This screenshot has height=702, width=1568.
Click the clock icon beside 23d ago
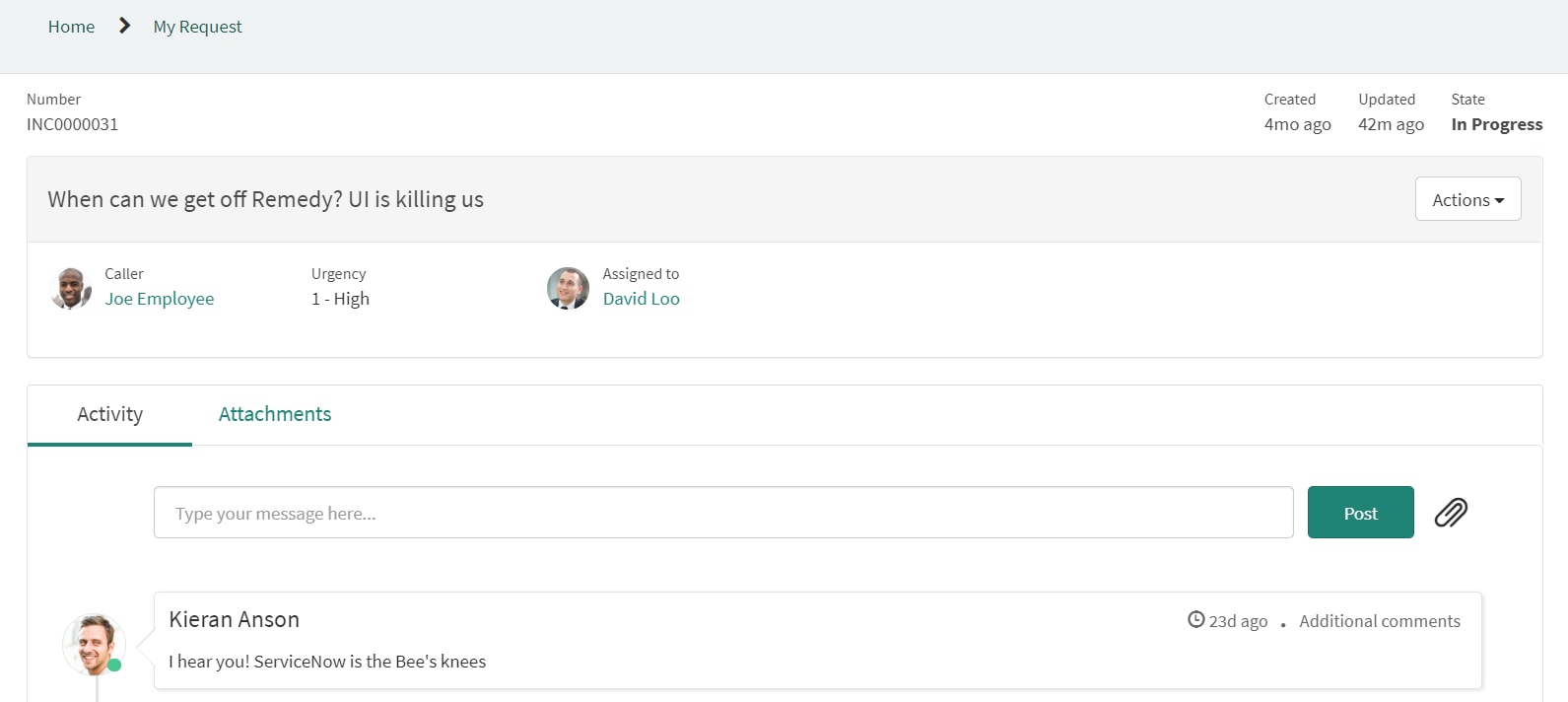click(x=1196, y=620)
